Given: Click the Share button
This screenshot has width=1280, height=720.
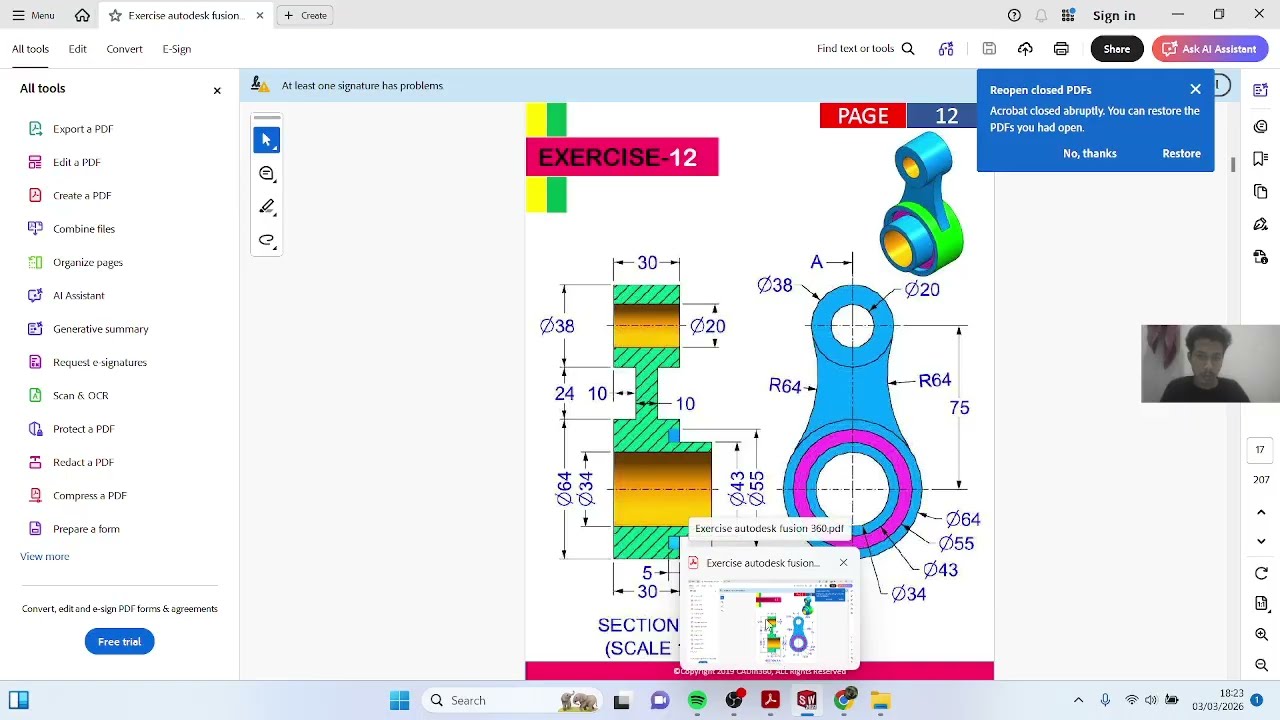Looking at the screenshot, I should pos(1116,49).
